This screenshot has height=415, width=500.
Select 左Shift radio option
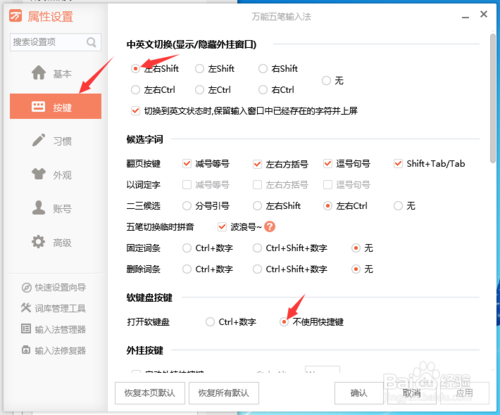click(199, 69)
